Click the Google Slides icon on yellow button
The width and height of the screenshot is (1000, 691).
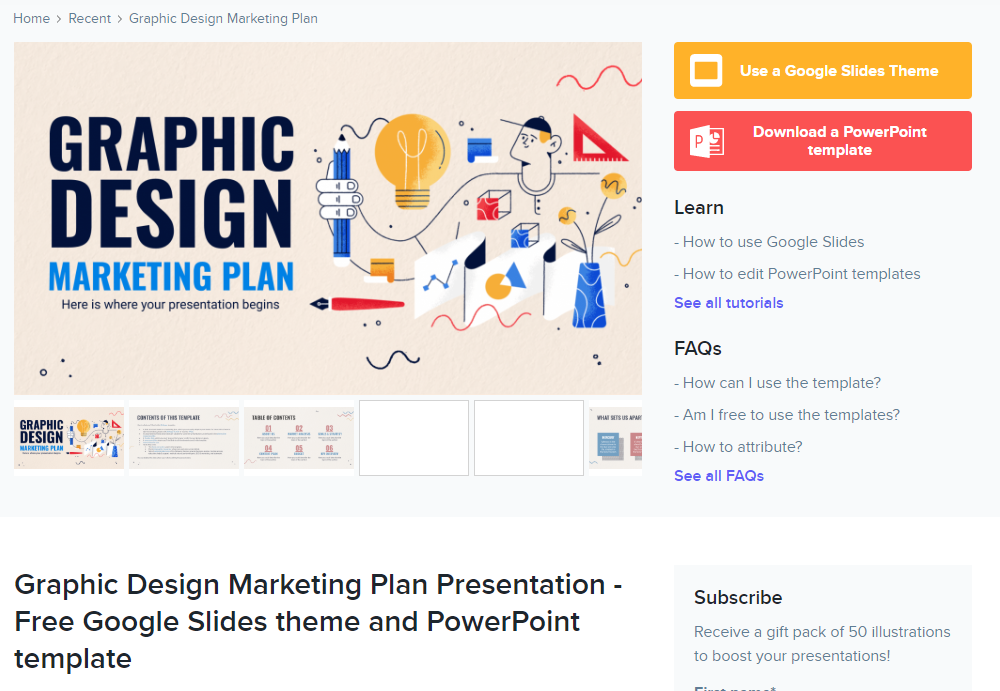[706, 70]
